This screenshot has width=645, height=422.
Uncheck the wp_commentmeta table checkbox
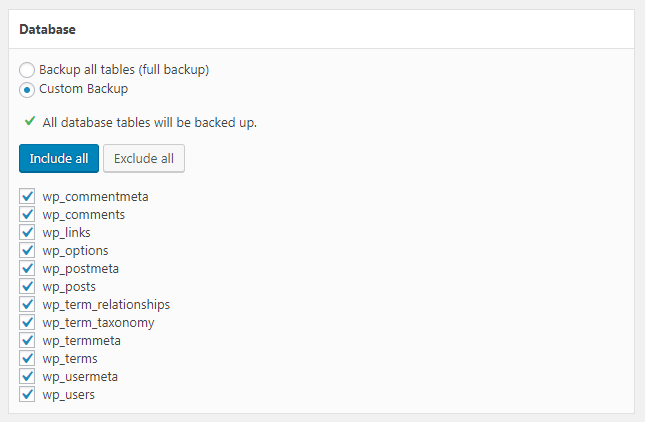(27, 196)
